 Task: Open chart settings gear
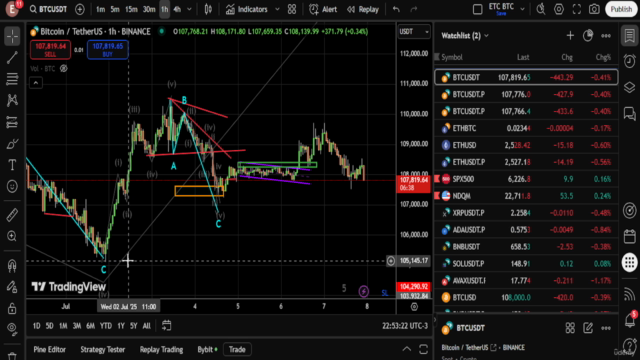[x=559, y=9]
